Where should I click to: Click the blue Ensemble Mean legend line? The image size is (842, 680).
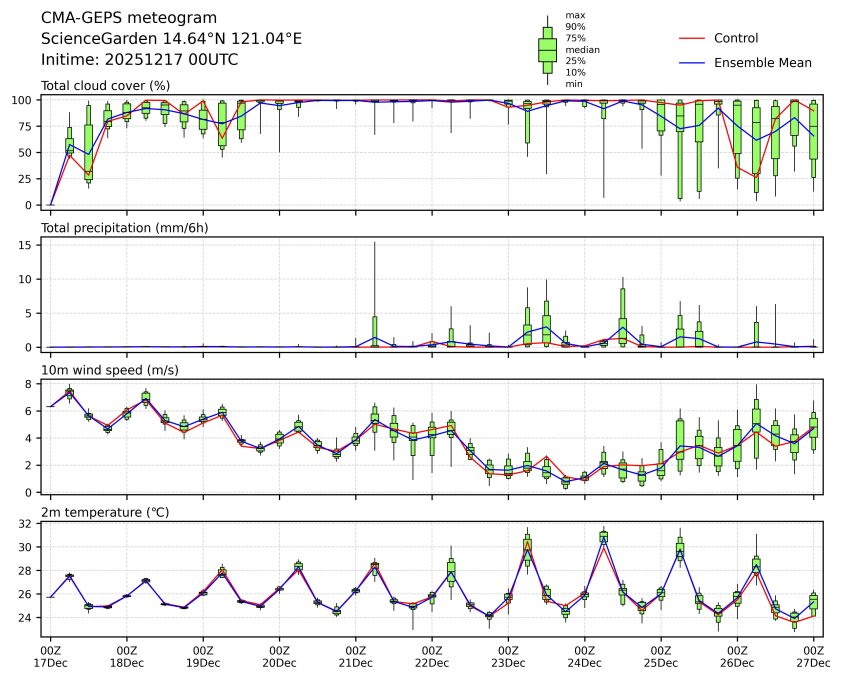point(692,62)
